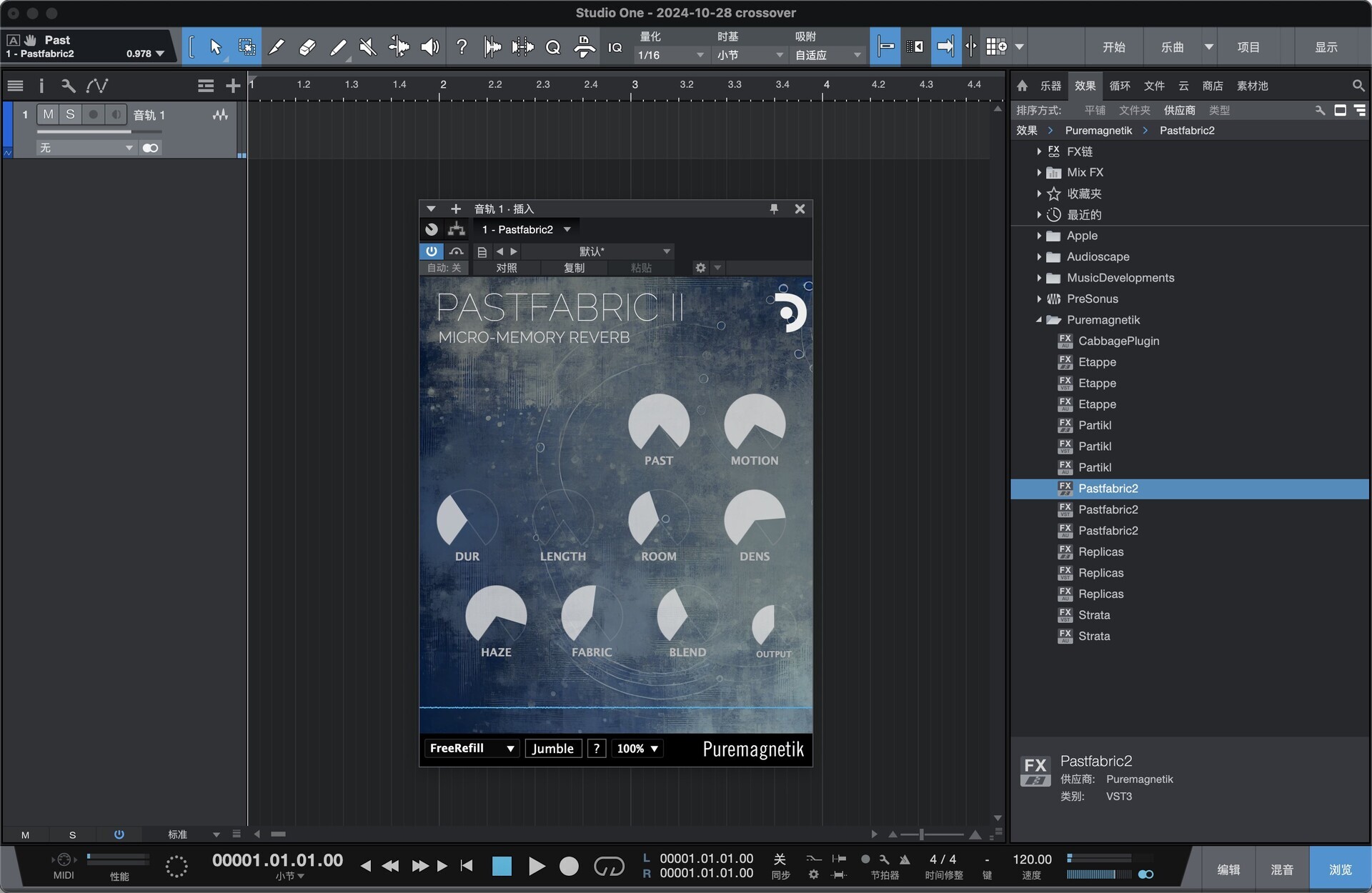
Task: Click the rewind transport button
Action: 390,867
